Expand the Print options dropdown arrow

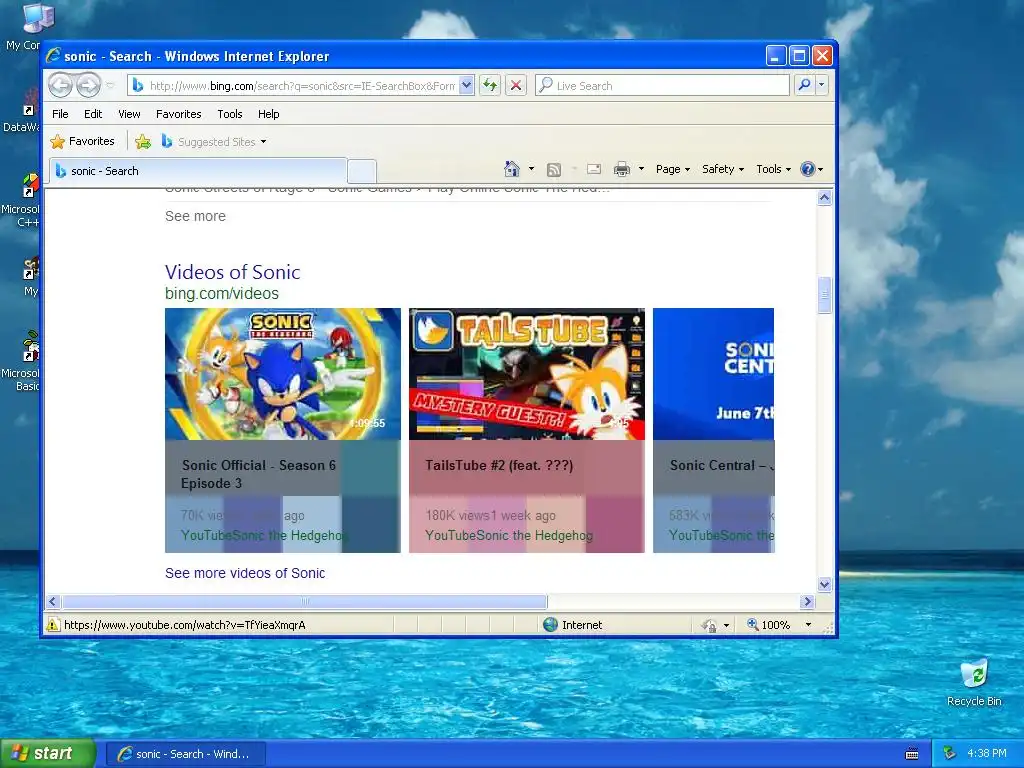(641, 169)
